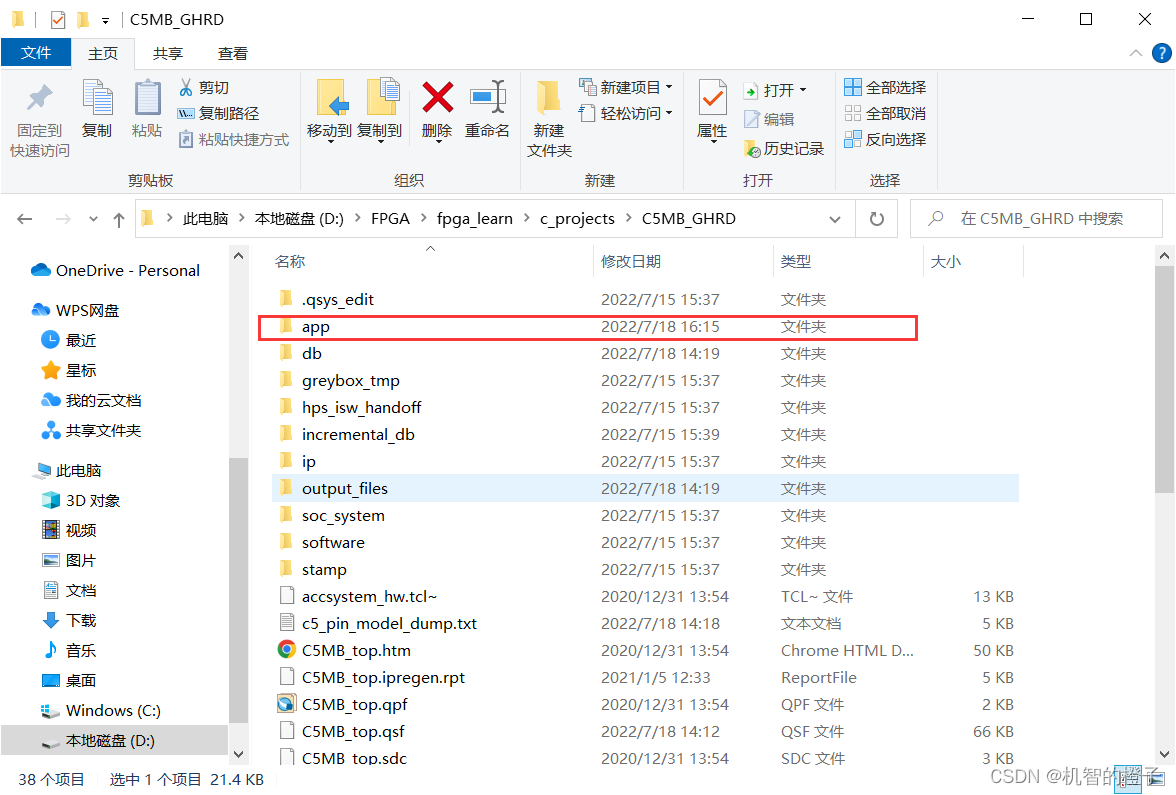
Task: Select 此电脑 in navigation pane
Action: (x=68, y=470)
